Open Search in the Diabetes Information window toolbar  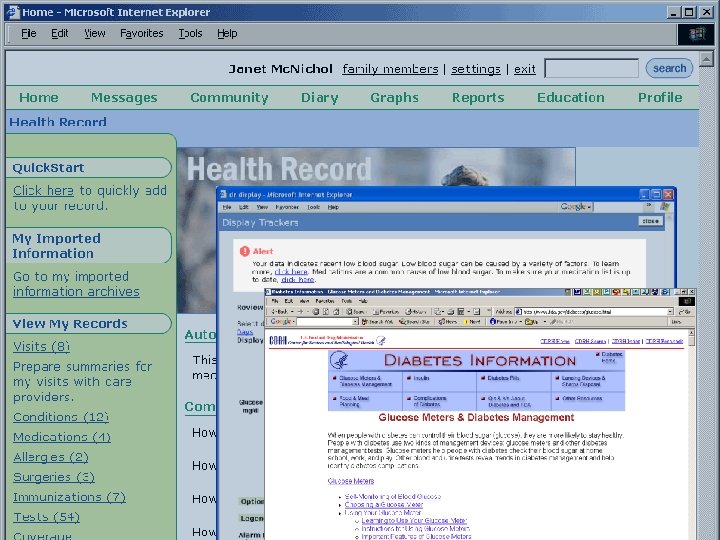click(x=355, y=312)
